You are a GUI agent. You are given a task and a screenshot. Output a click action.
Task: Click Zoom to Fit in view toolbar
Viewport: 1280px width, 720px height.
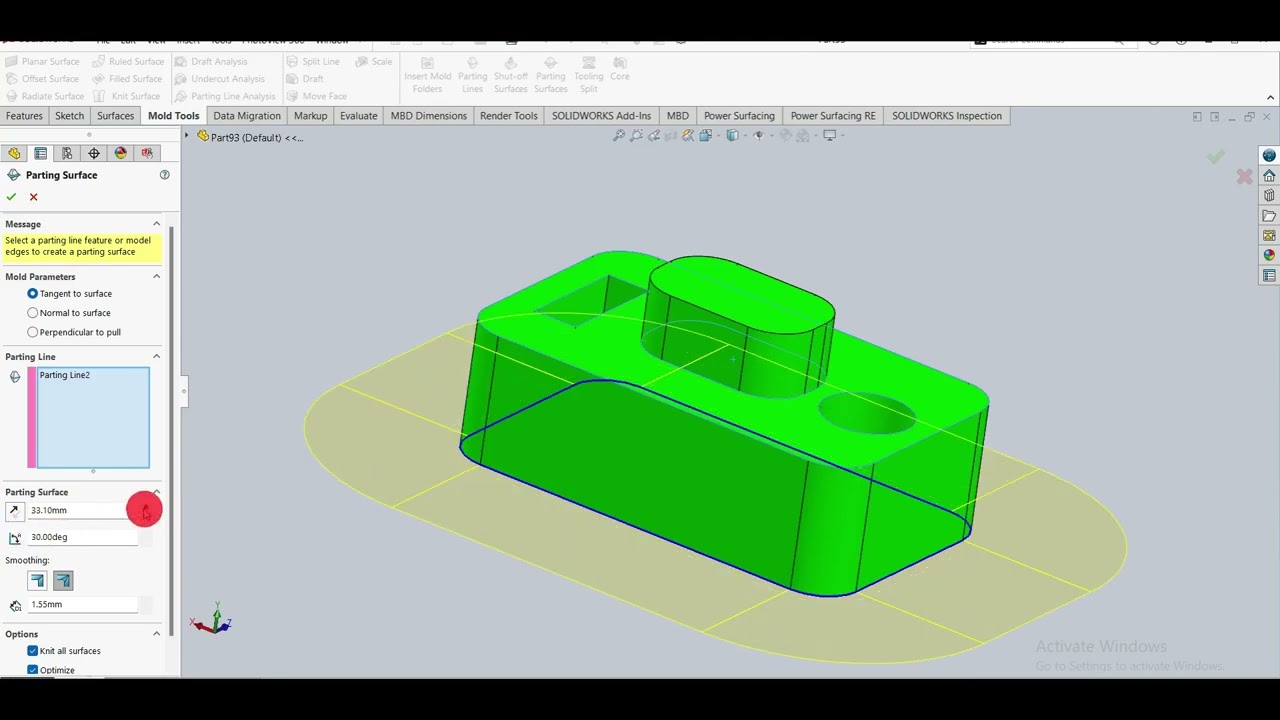[620, 136]
